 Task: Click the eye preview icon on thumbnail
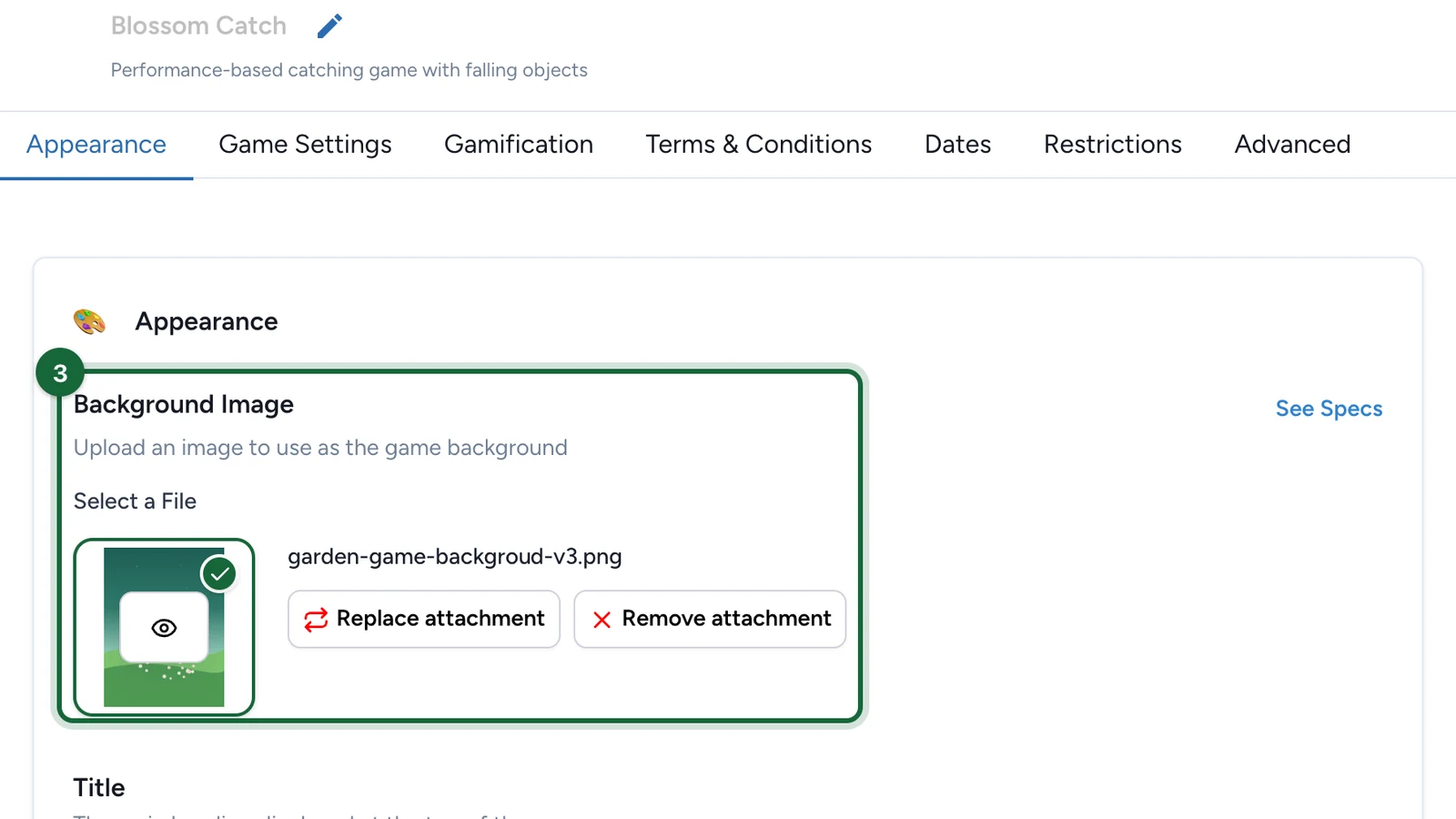[164, 628]
